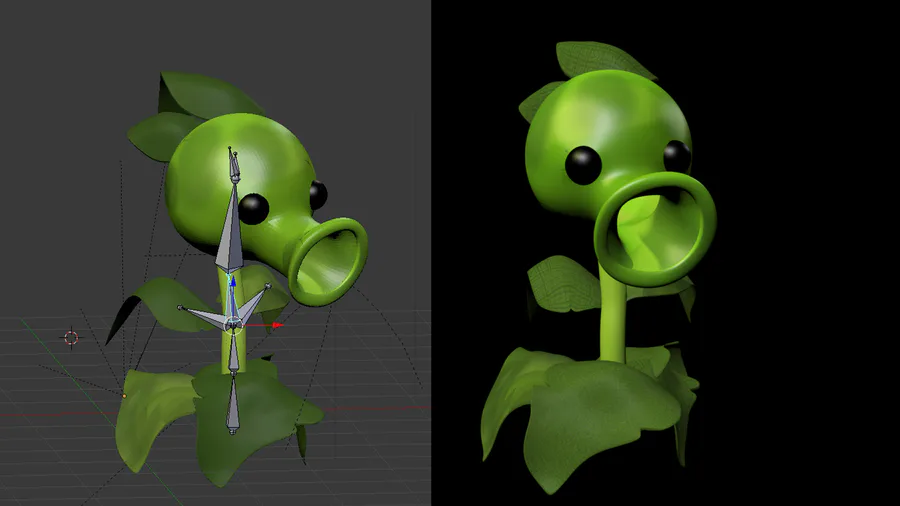
Task: Click the blue Z-axis arrow of the gizmo
Action: coord(233,282)
